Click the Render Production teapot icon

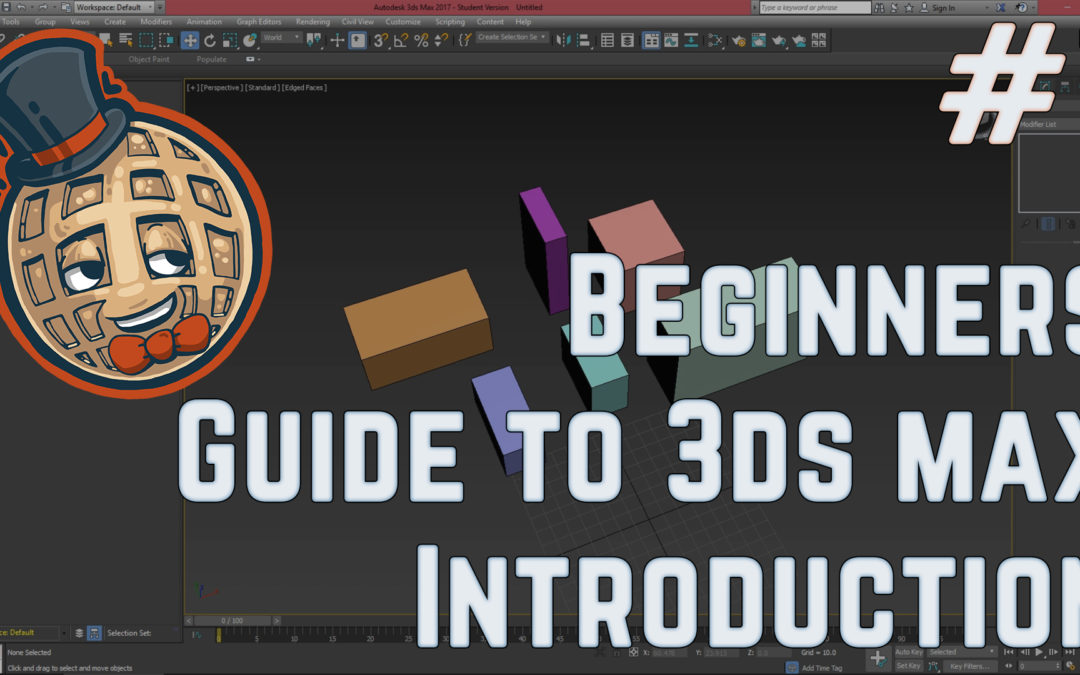[x=778, y=41]
